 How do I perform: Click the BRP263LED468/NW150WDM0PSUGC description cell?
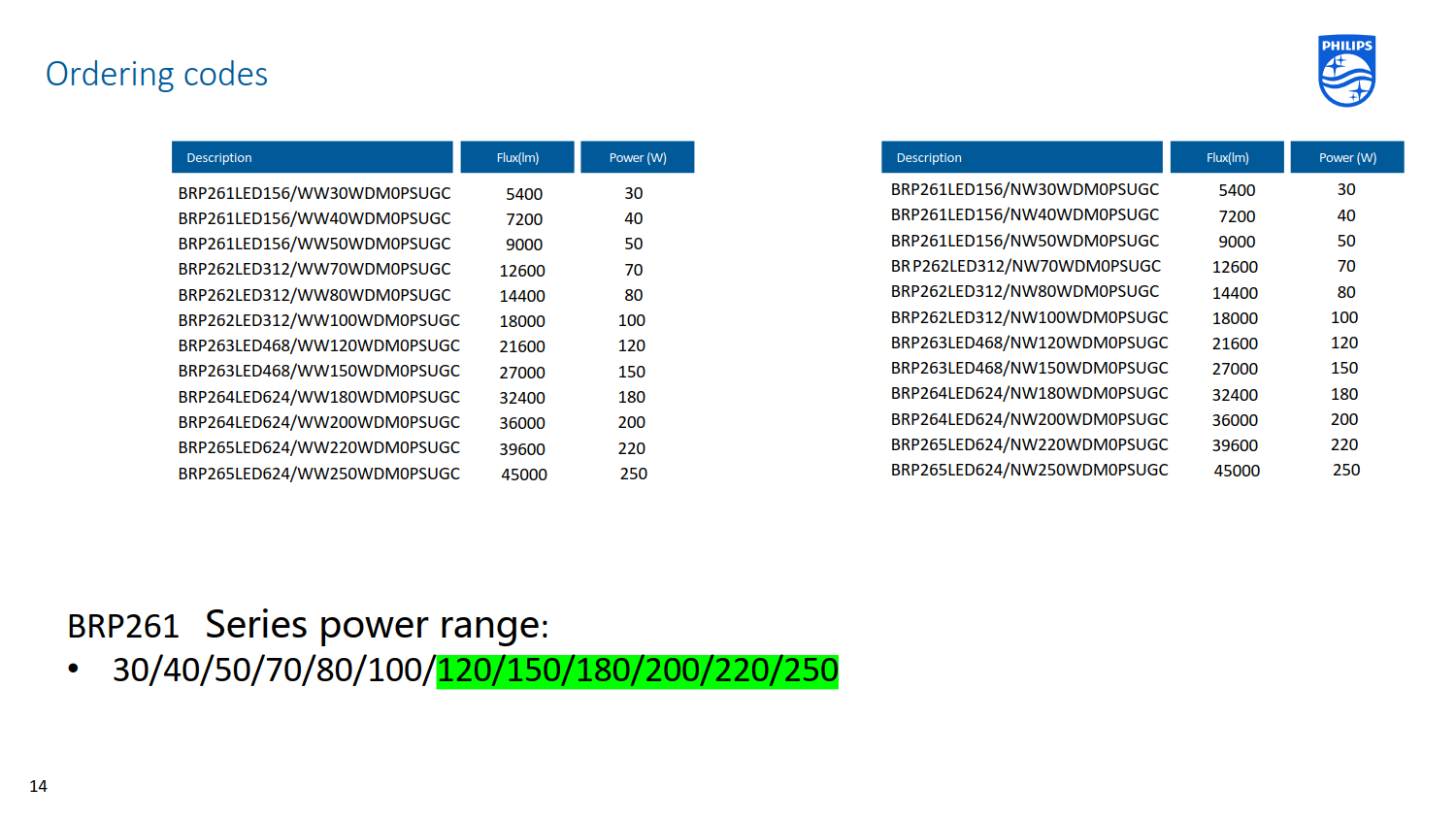click(x=1030, y=368)
